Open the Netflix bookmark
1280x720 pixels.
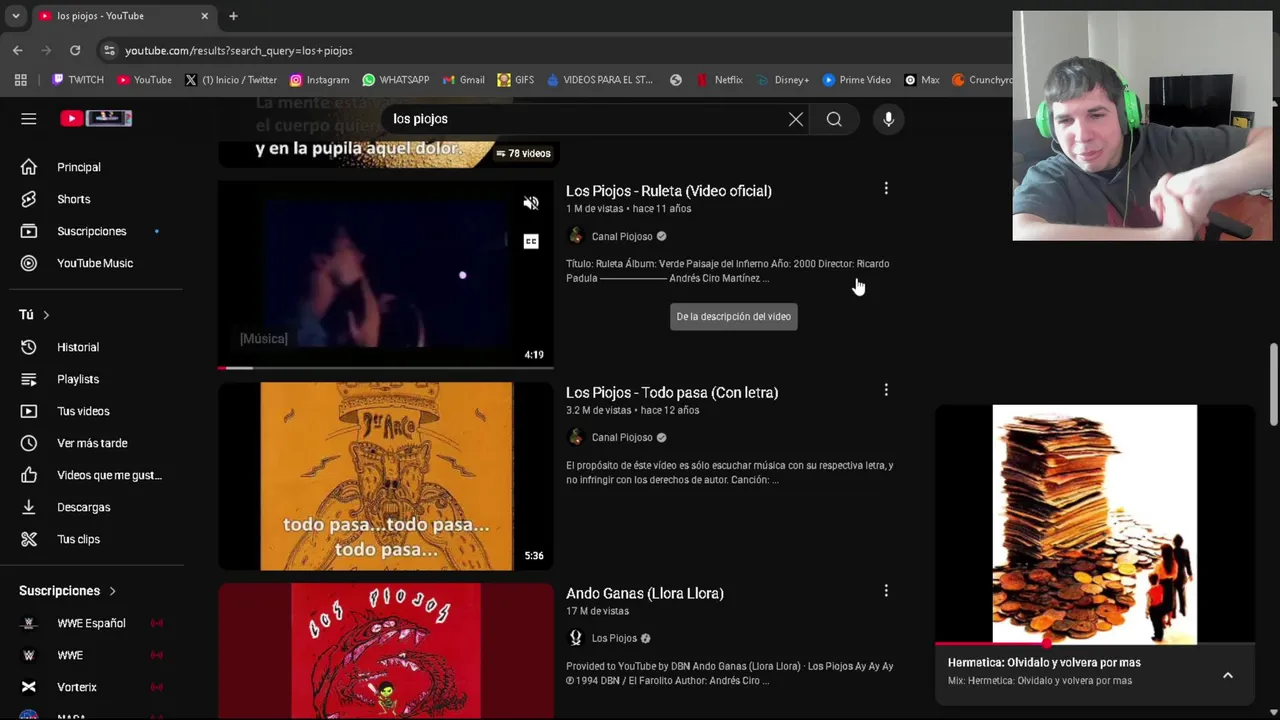(x=720, y=80)
